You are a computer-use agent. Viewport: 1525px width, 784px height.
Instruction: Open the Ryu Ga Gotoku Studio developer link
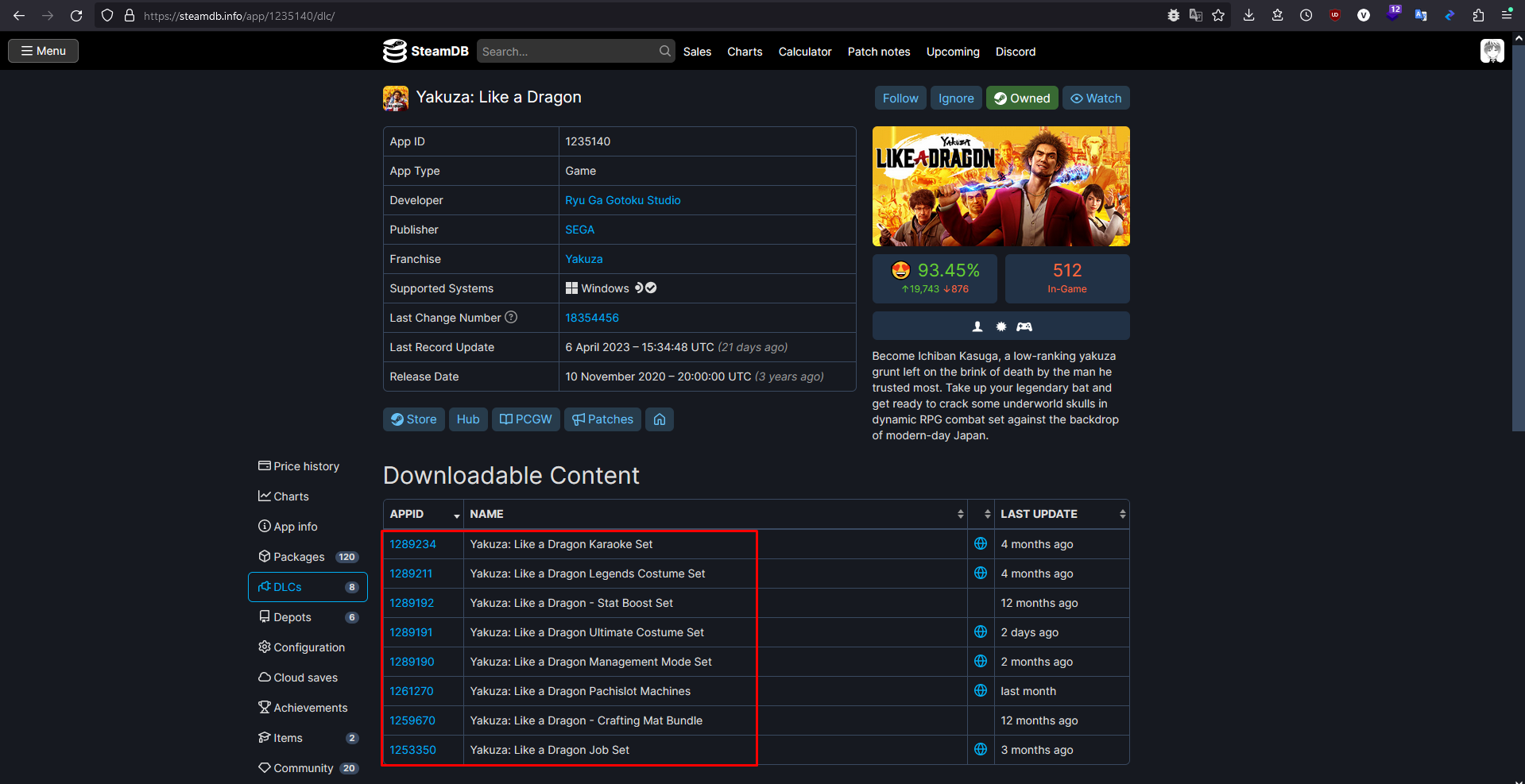coord(623,200)
